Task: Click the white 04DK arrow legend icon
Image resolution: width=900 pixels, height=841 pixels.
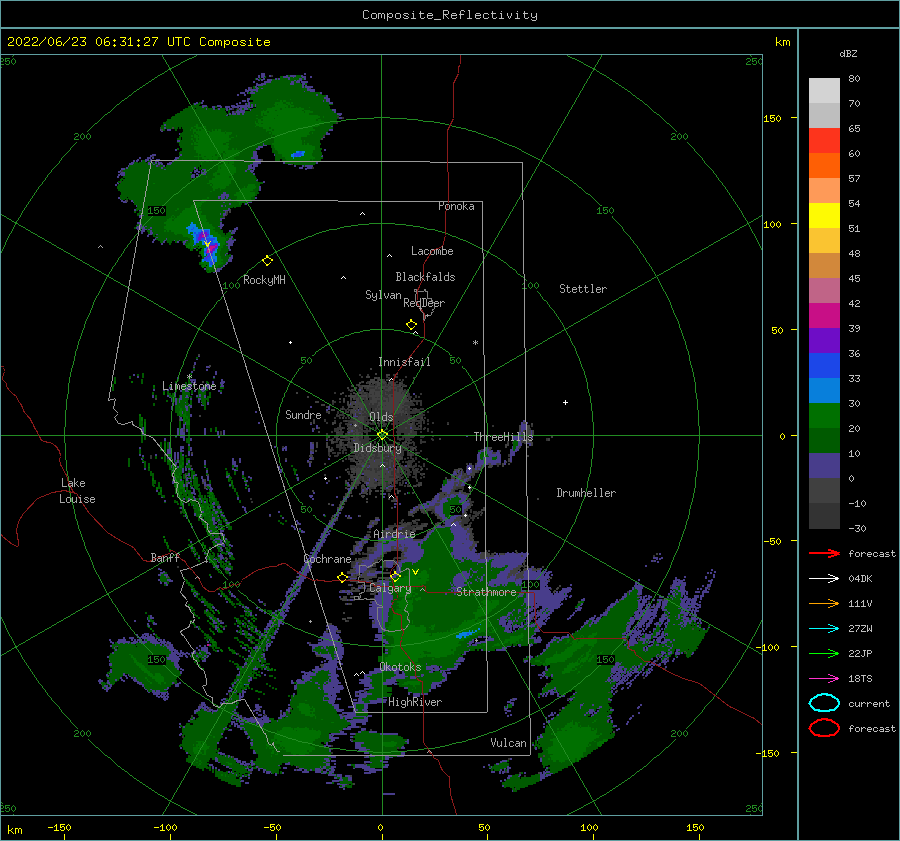Action: [x=824, y=578]
